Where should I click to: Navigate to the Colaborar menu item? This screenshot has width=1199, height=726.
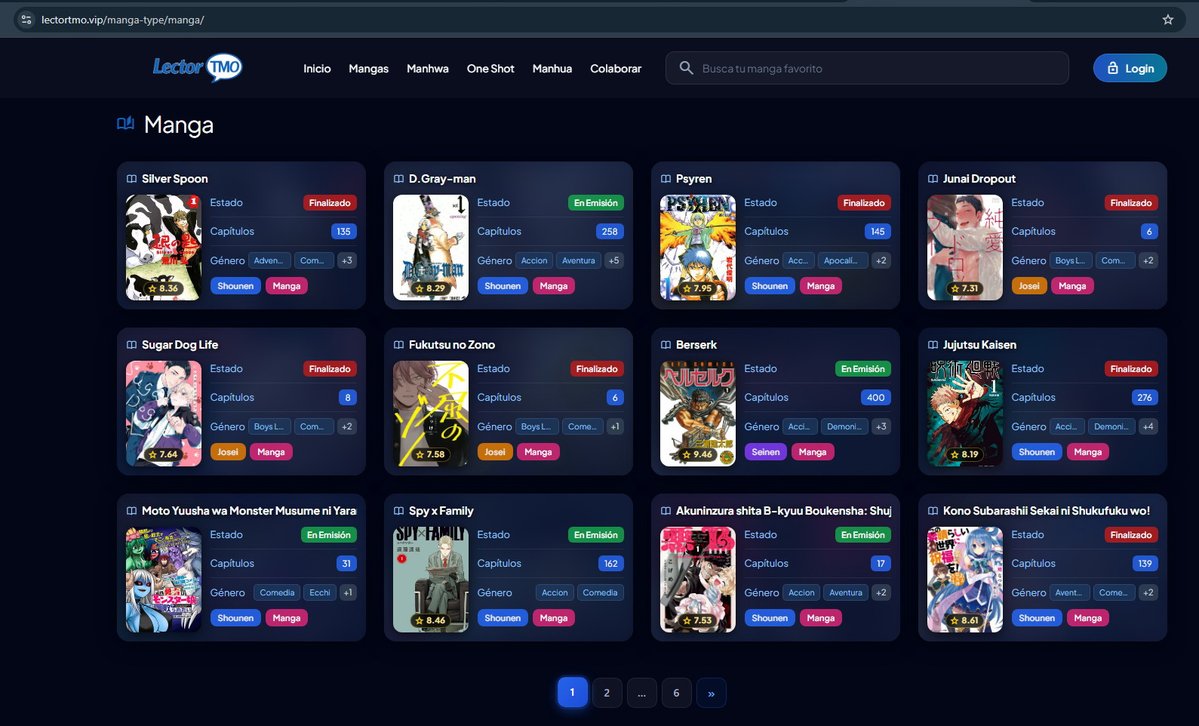tap(615, 68)
